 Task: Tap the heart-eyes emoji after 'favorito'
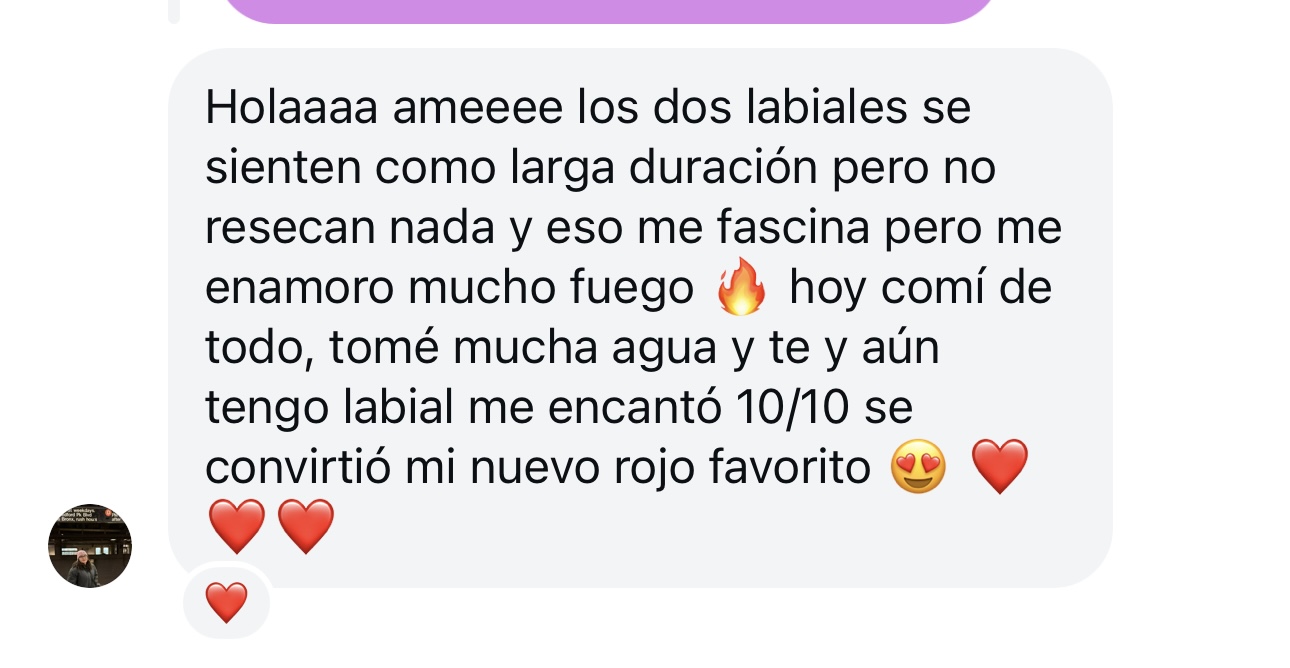pyautogui.click(x=918, y=467)
